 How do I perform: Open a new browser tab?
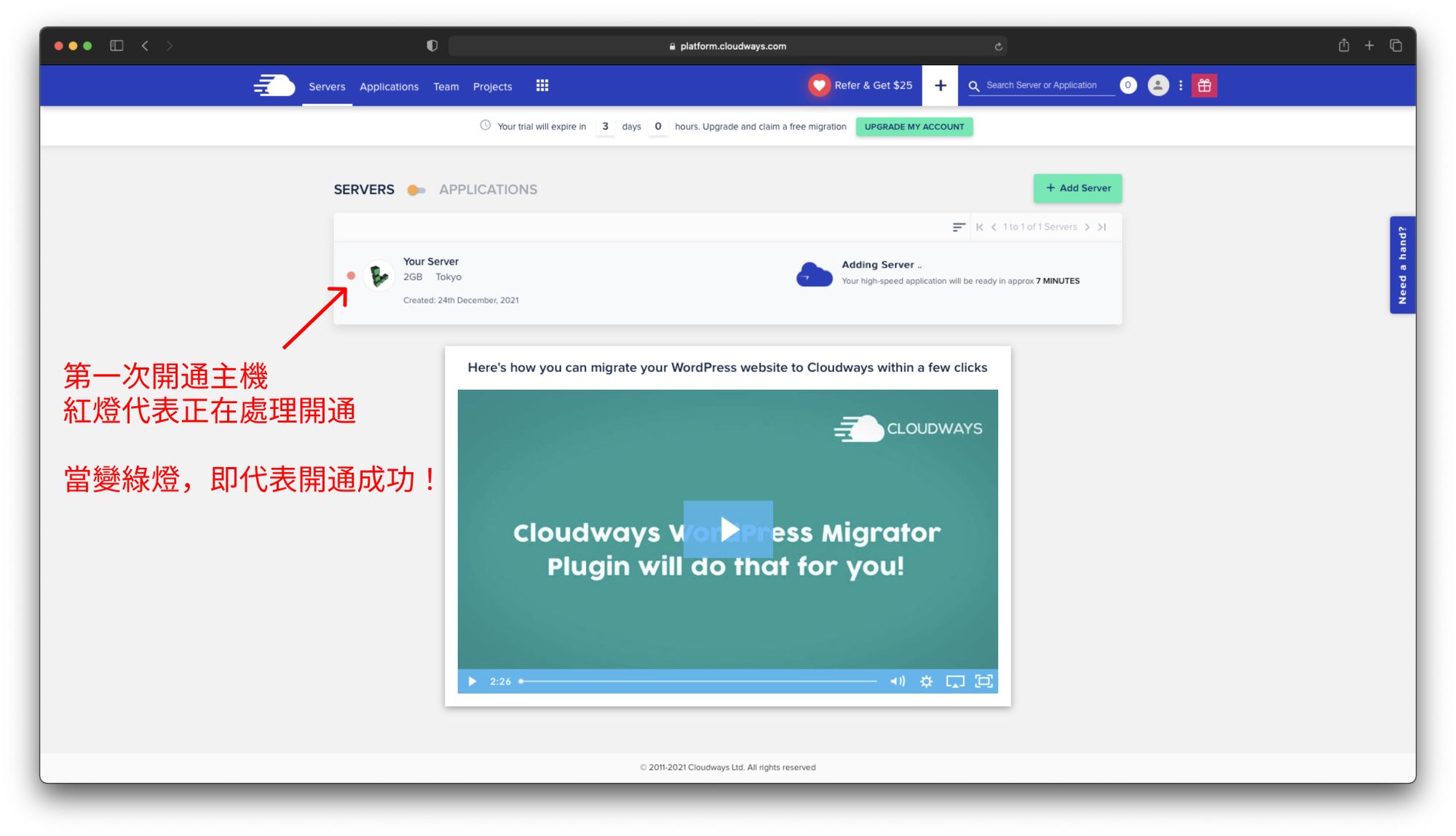click(x=1369, y=45)
